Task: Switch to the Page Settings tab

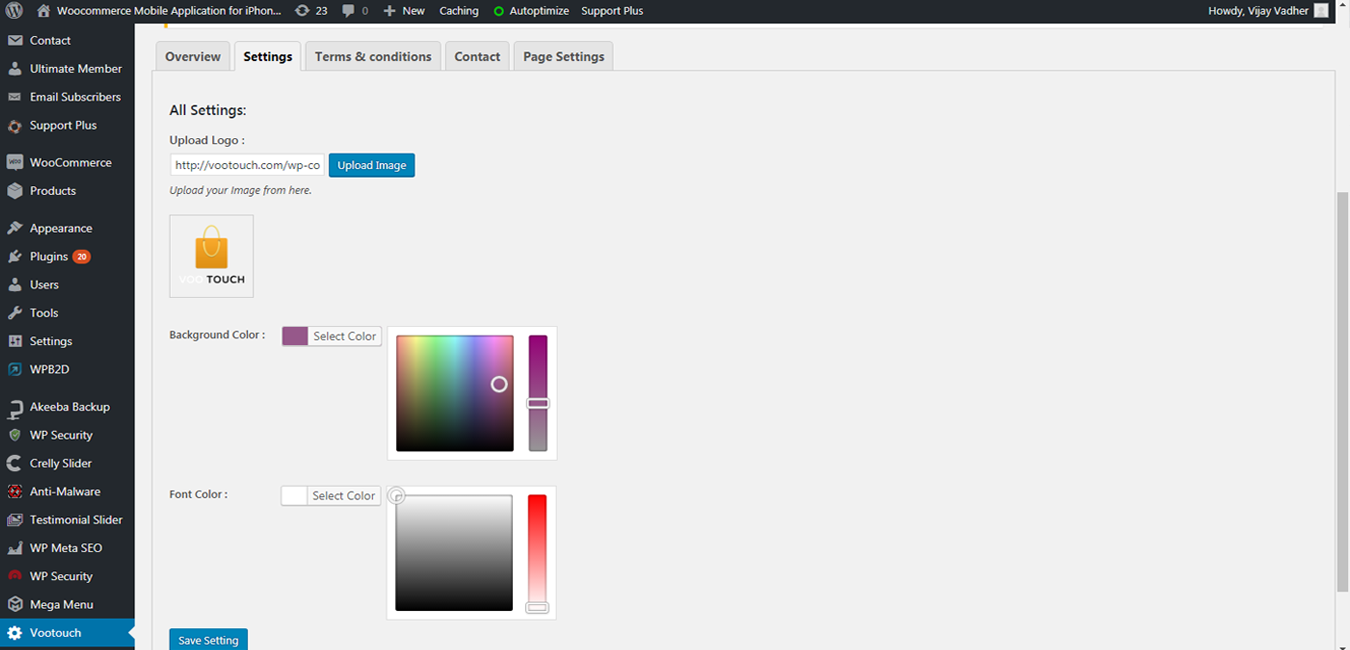Action: coord(564,56)
